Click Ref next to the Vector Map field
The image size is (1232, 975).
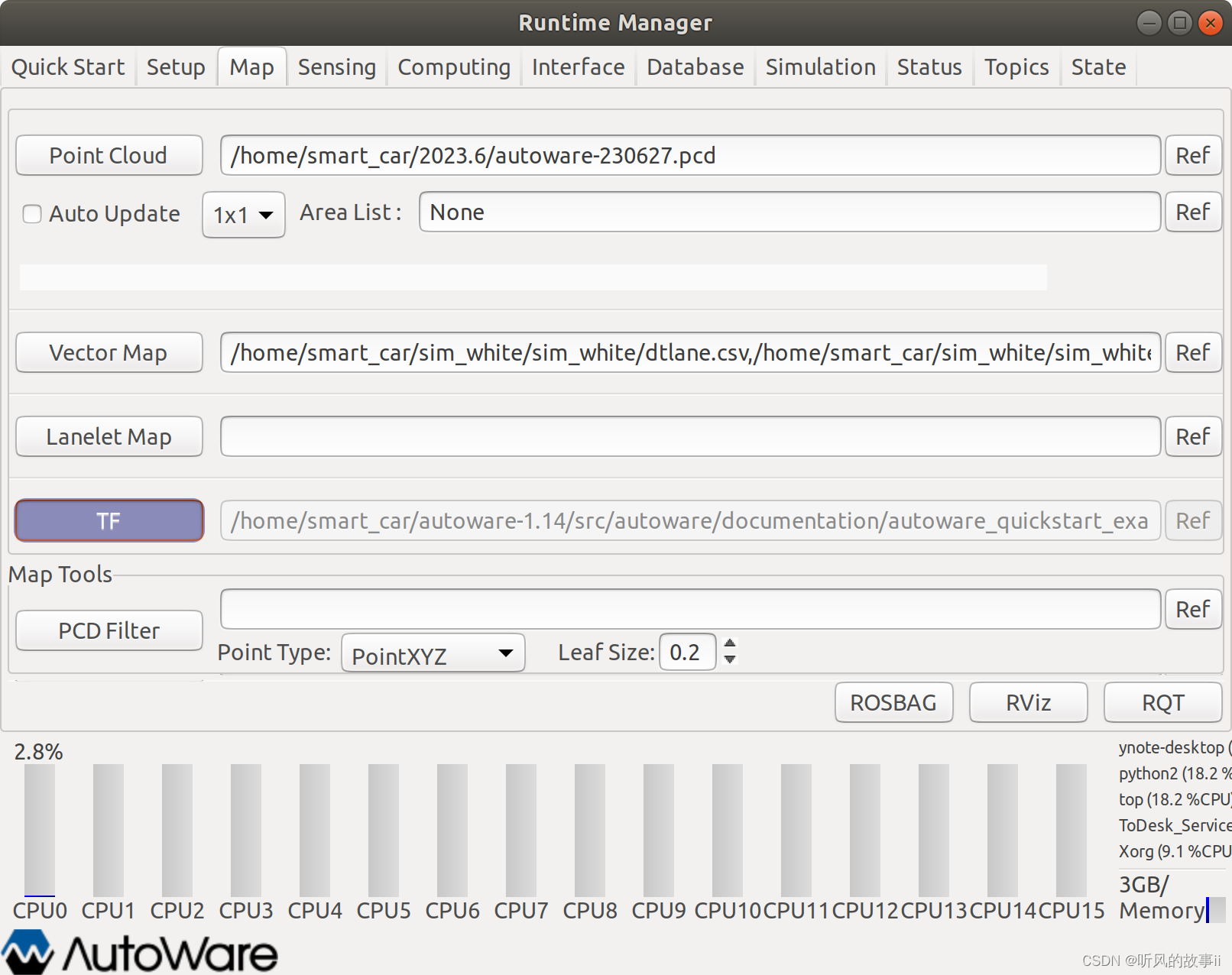point(1193,352)
